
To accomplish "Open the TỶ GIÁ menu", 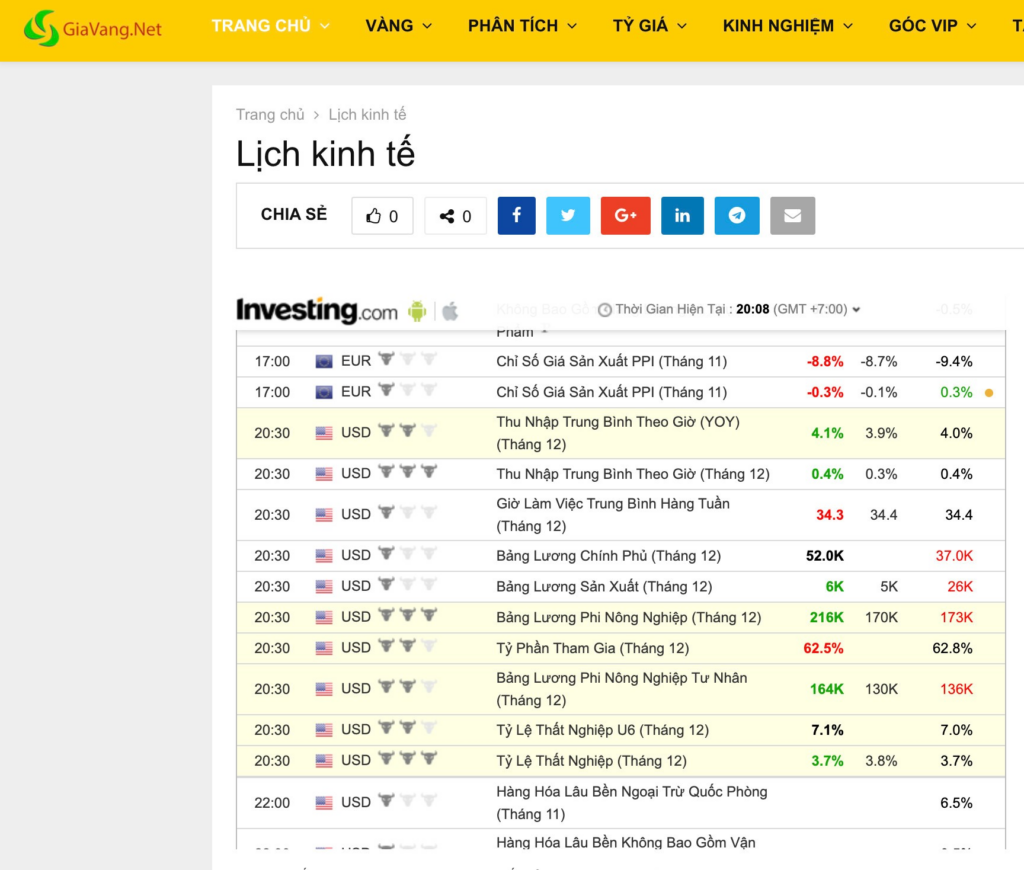I will (650, 26).
